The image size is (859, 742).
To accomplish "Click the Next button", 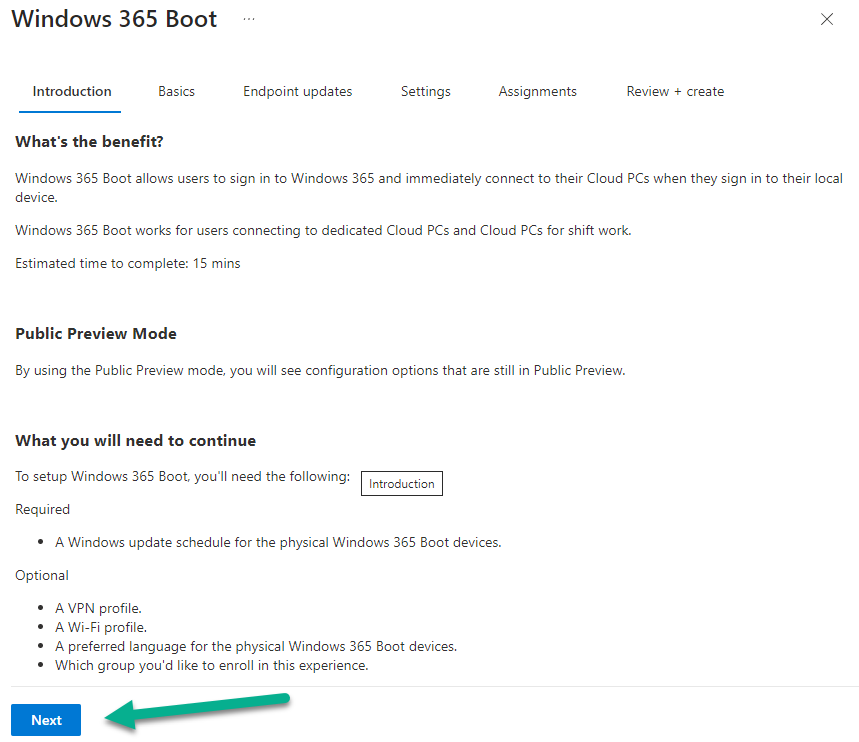I will click(x=46, y=720).
